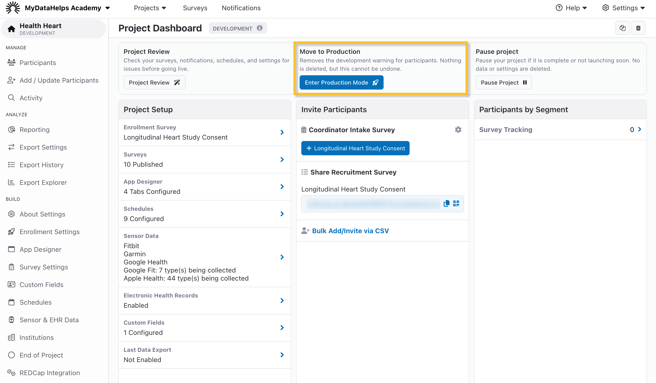Click the copy project icon button

point(623,28)
